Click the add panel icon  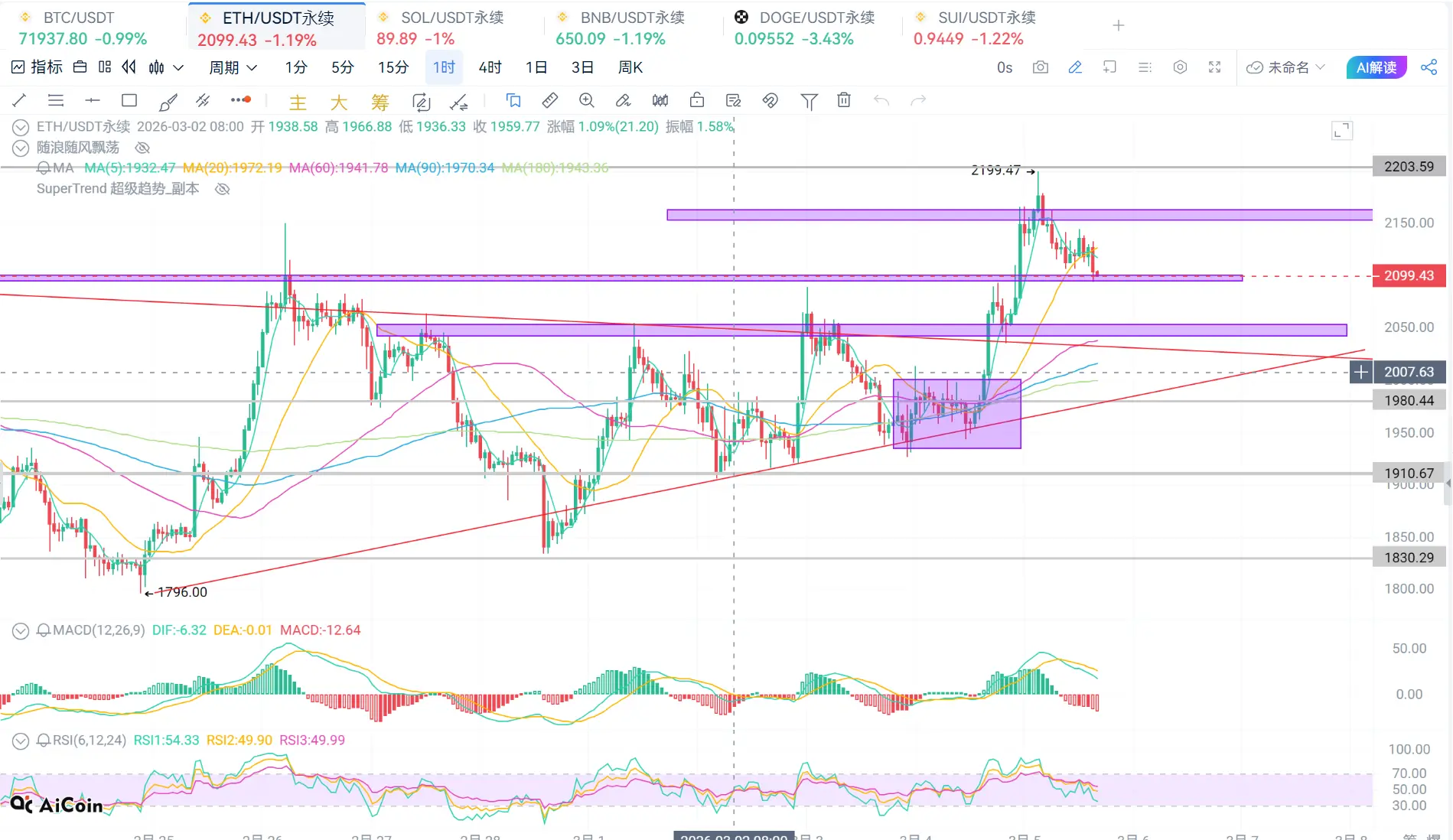[x=1109, y=67]
